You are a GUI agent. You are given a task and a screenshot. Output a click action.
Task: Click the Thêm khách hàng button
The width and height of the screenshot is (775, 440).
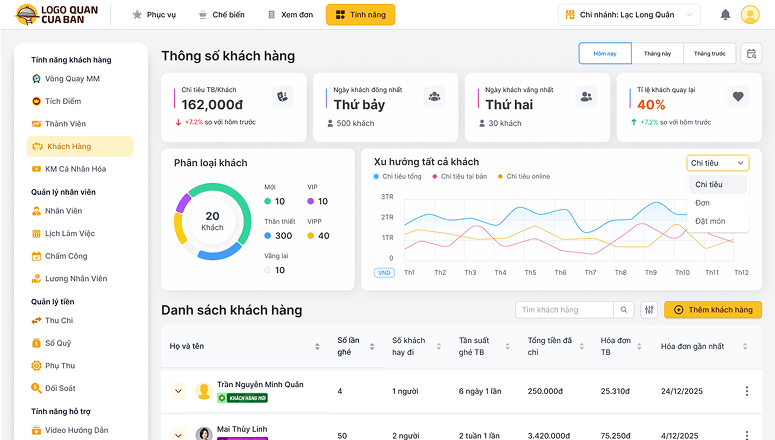[x=712, y=310]
